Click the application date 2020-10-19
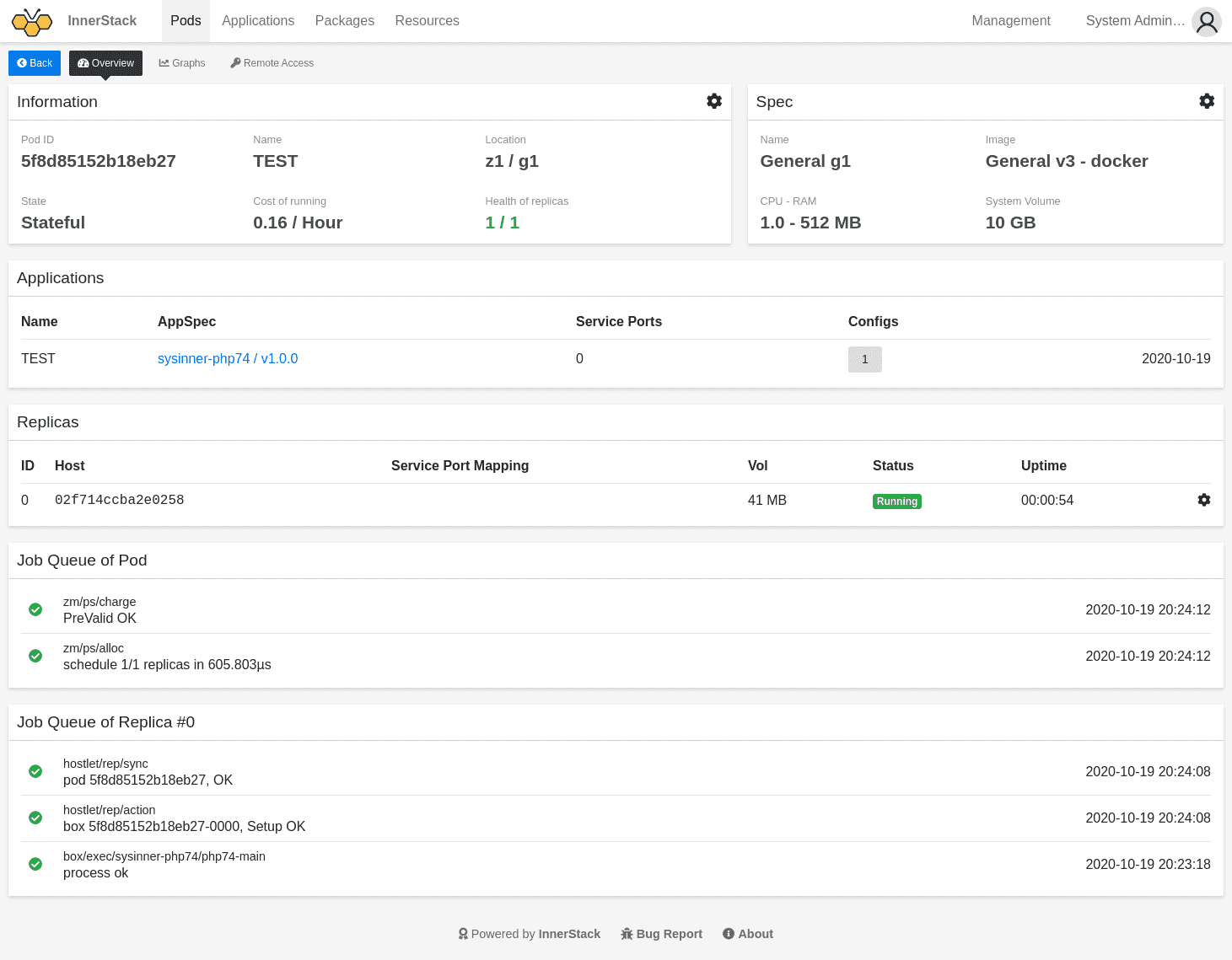This screenshot has height=960, width=1232. click(x=1176, y=359)
